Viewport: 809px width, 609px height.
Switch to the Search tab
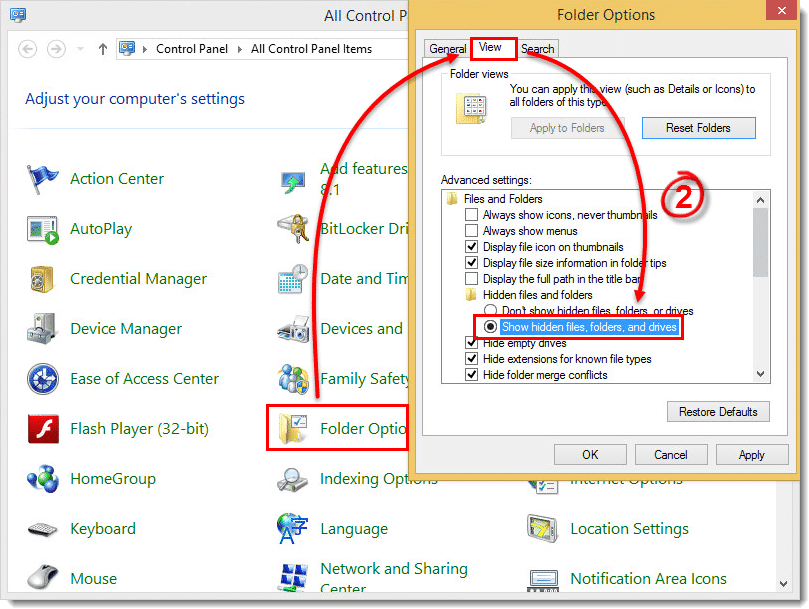coord(537,49)
